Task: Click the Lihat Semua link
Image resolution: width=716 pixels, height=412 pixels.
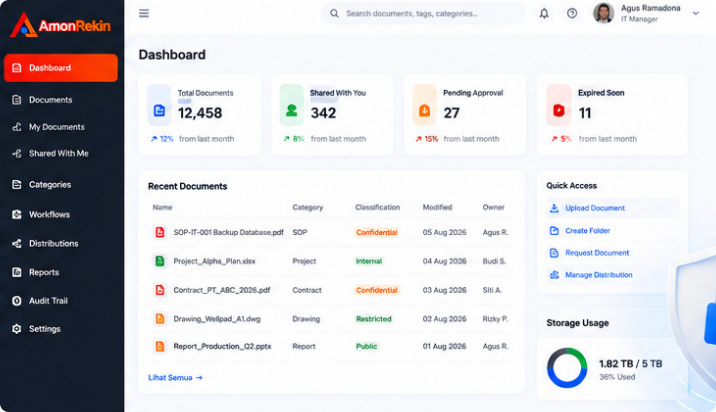Action: (x=175, y=378)
